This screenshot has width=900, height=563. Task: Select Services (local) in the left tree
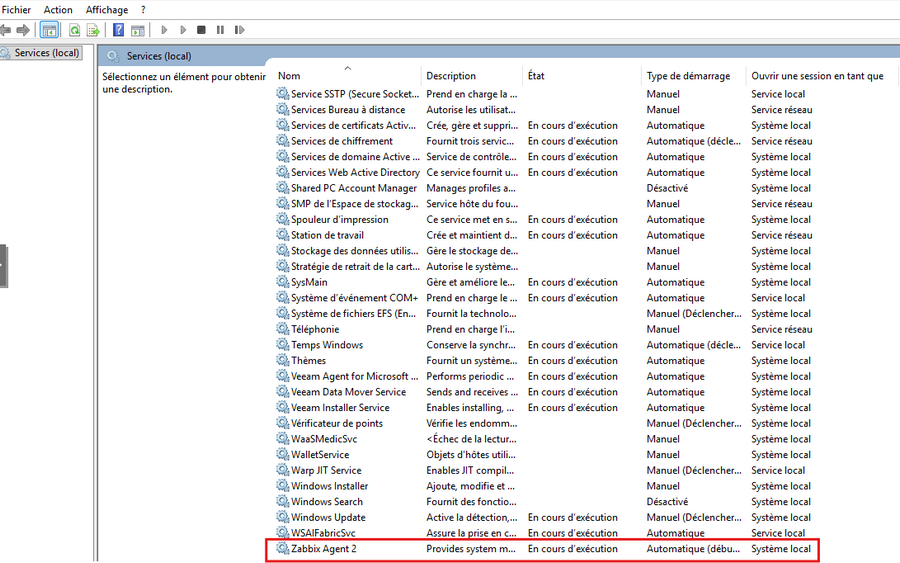coord(46,53)
